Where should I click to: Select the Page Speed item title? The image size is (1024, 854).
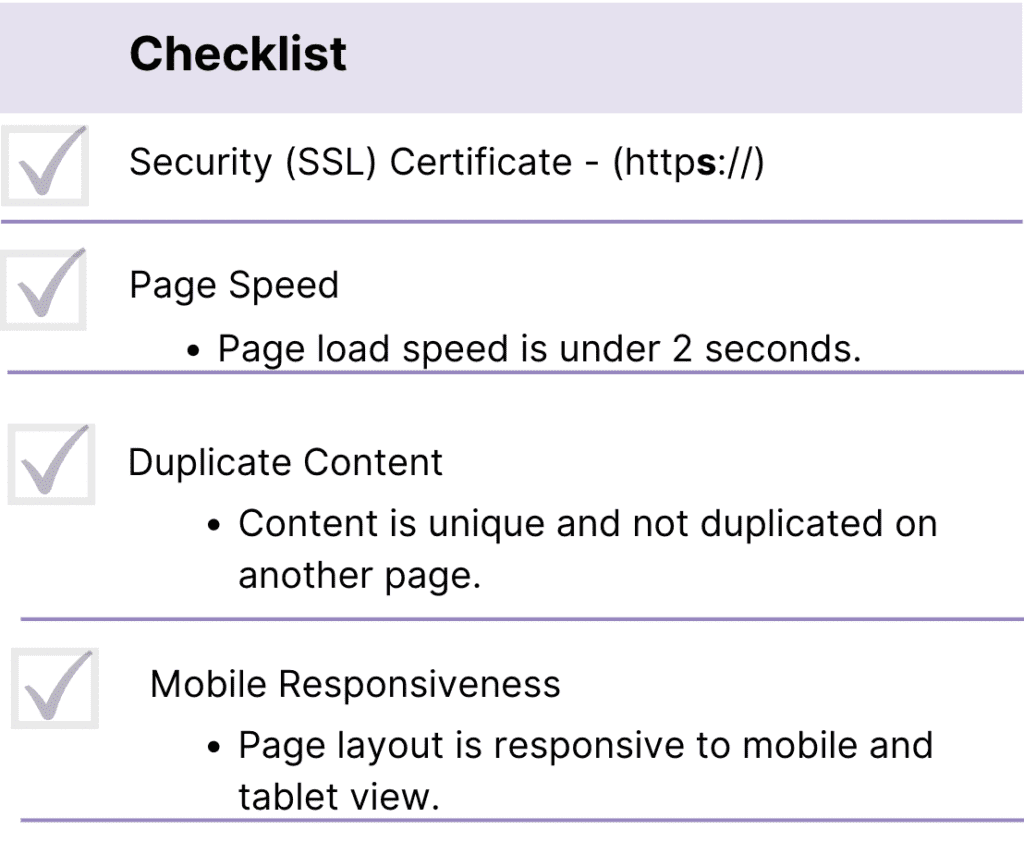click(x=234, y=286)
